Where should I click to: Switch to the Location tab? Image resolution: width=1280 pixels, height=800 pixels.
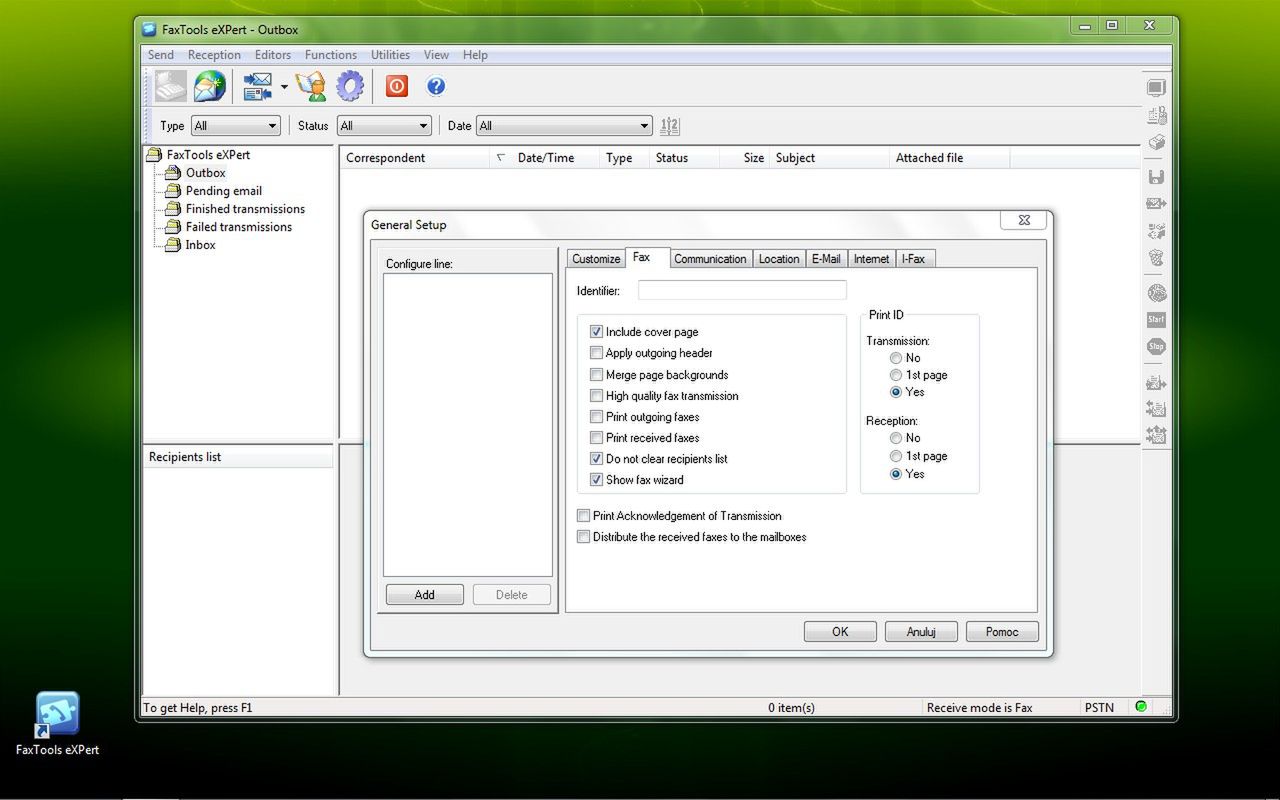pyautogui.click(x=779, y=259)
